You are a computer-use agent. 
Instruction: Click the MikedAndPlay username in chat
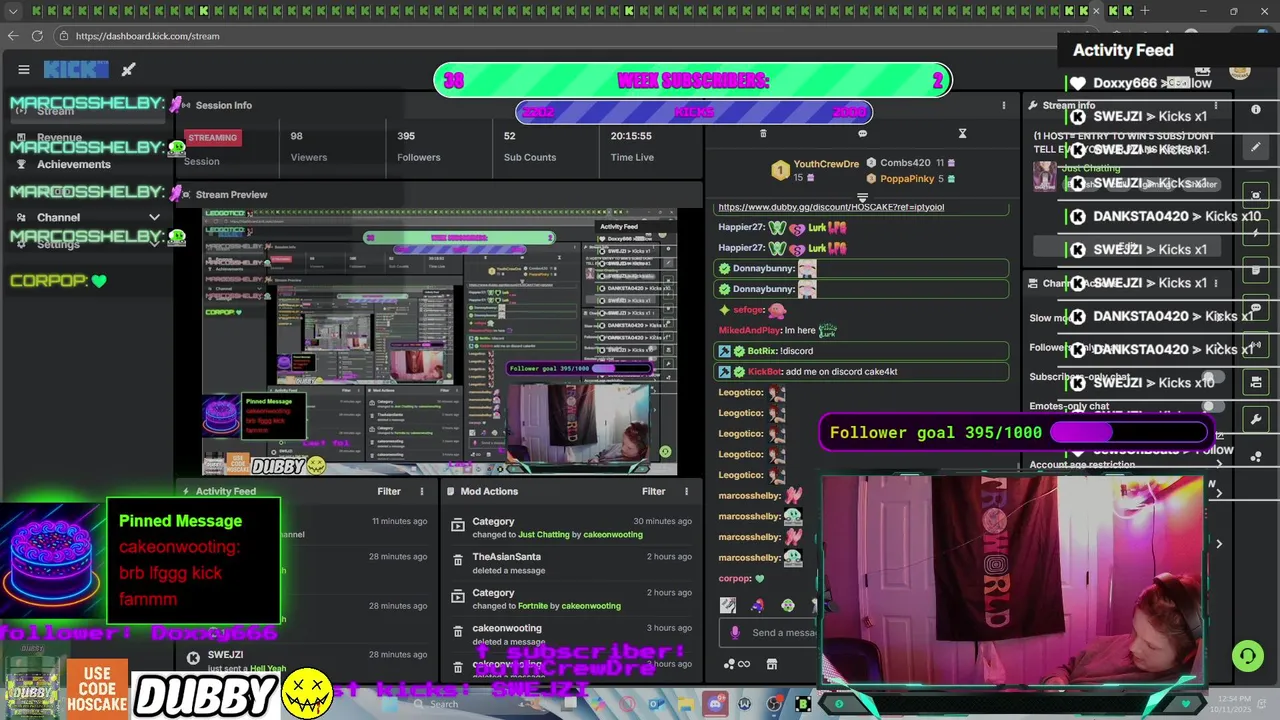click(750, 330)
